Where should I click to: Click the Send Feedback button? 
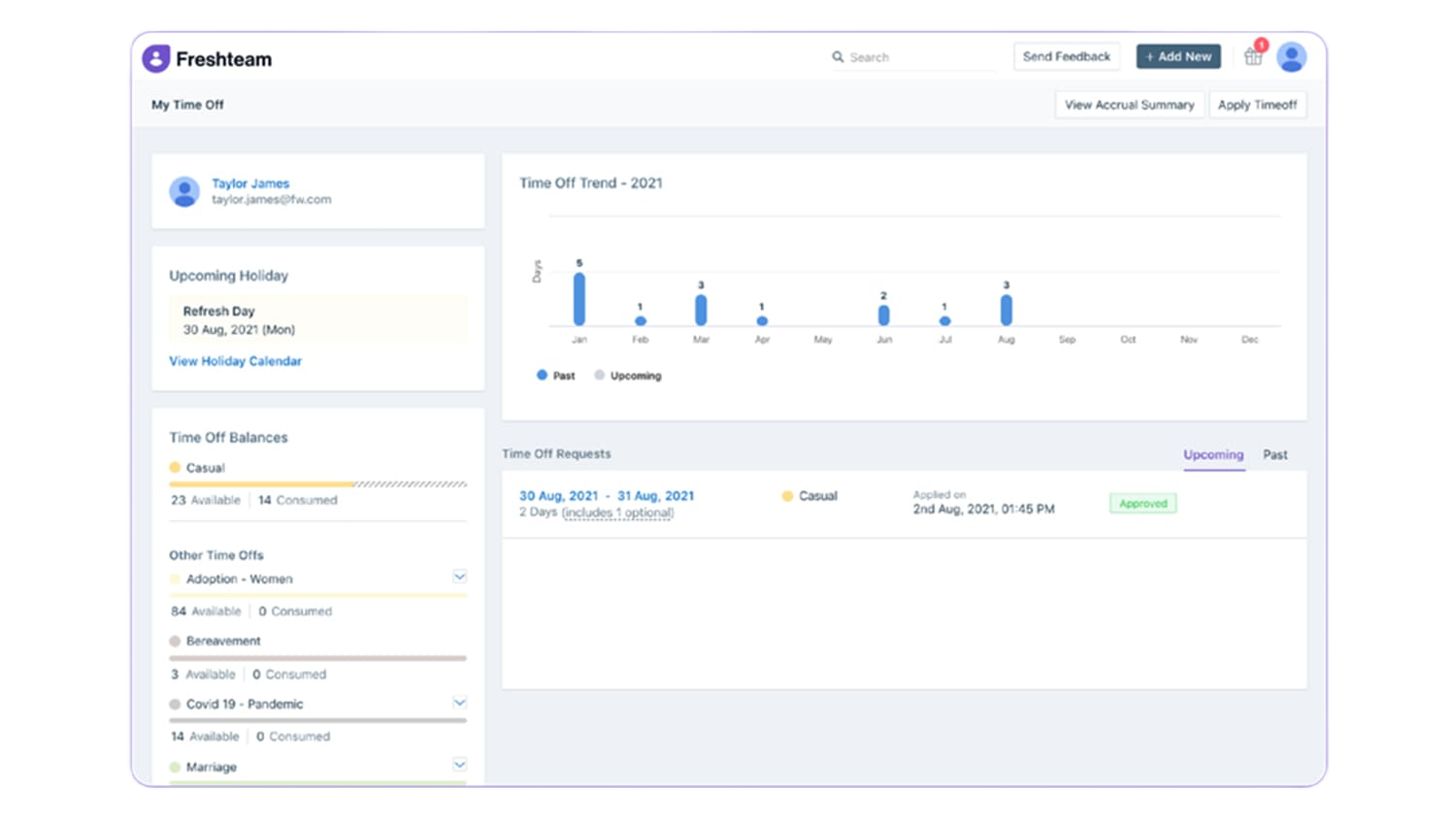(1066, 56)
